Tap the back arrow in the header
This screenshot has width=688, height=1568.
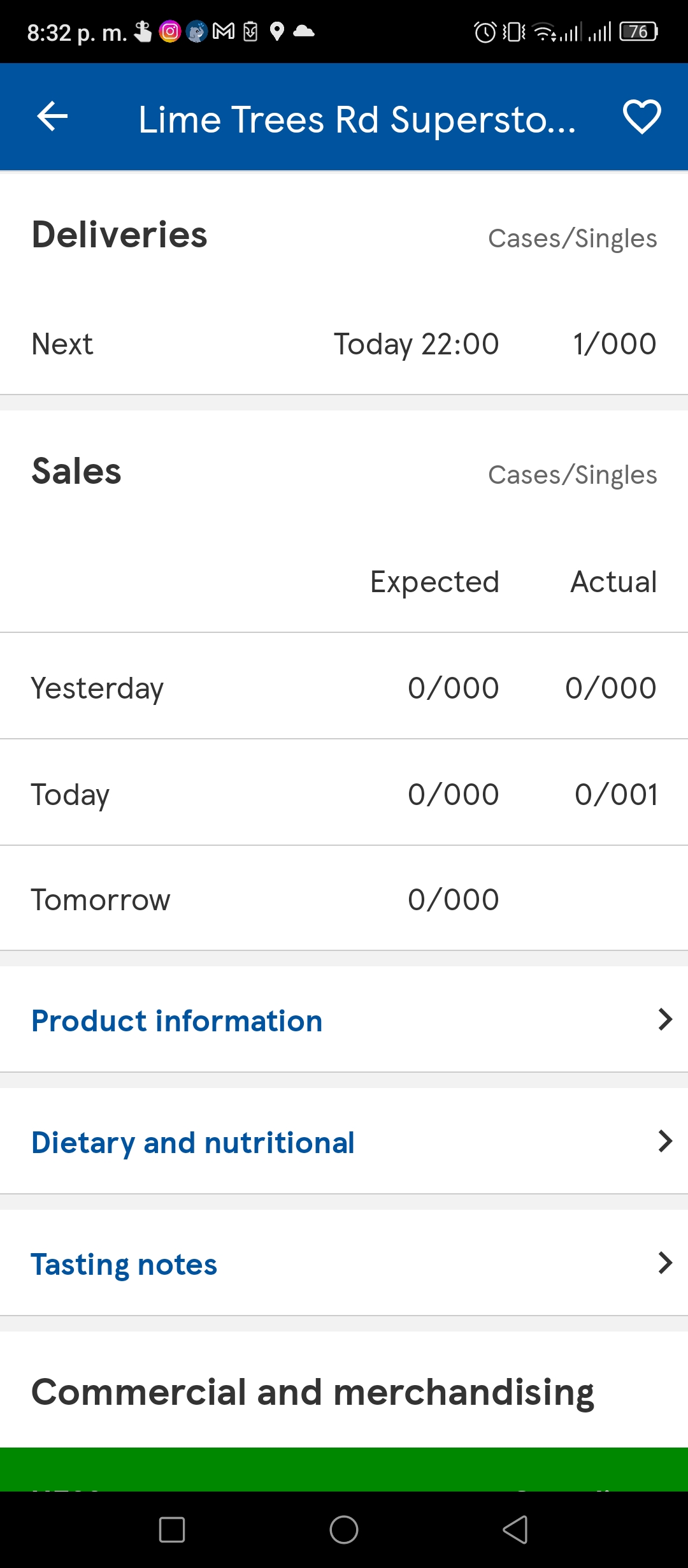(53, 117)
